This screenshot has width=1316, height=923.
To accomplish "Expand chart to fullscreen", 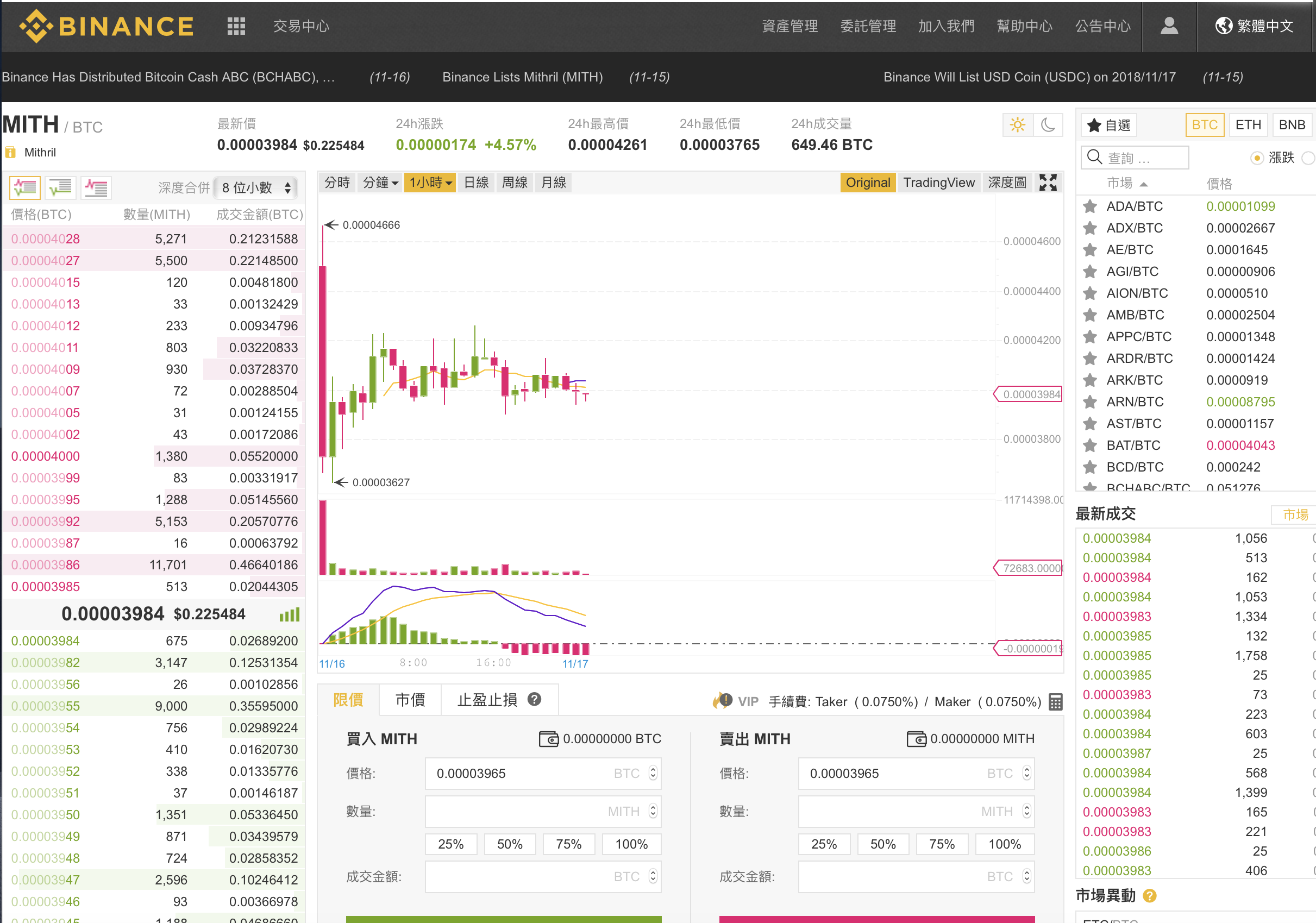I will tap(1048, 183).
